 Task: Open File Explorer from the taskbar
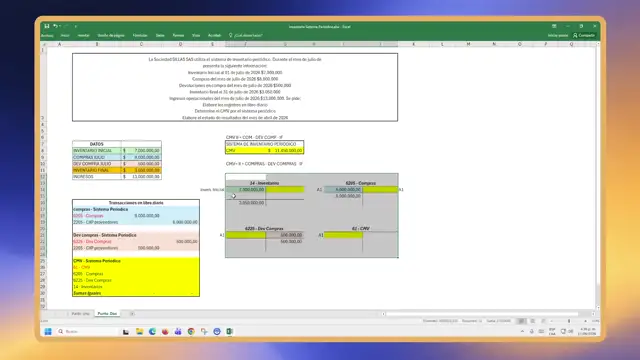(x=140, y=331)
